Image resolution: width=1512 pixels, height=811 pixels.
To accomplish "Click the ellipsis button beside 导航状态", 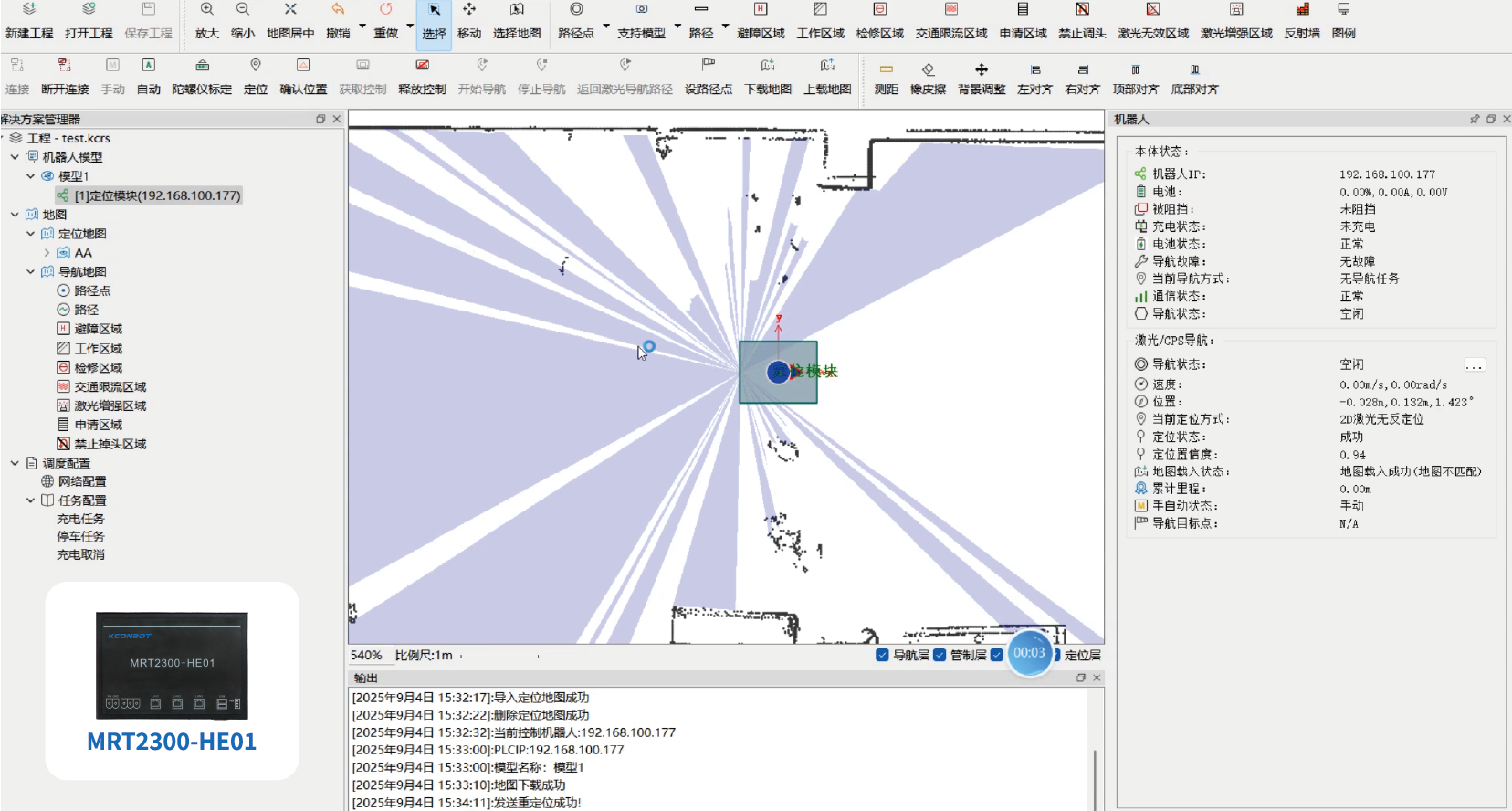I will point(1474,365).
